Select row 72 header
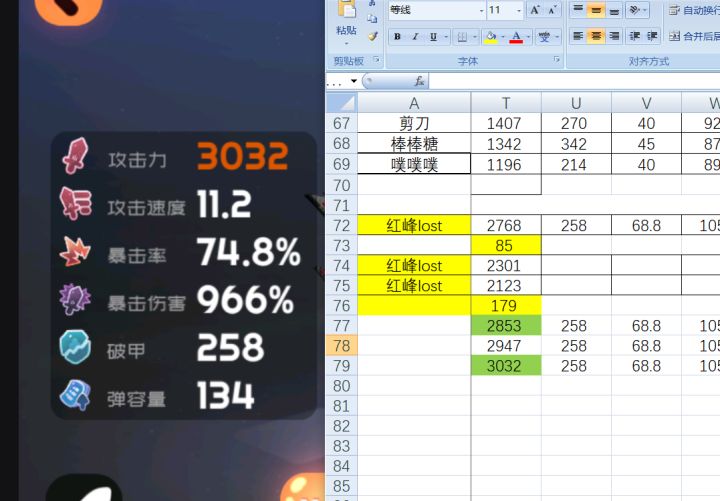The width and height of the screenshot is (720, 501). (341, 225)
